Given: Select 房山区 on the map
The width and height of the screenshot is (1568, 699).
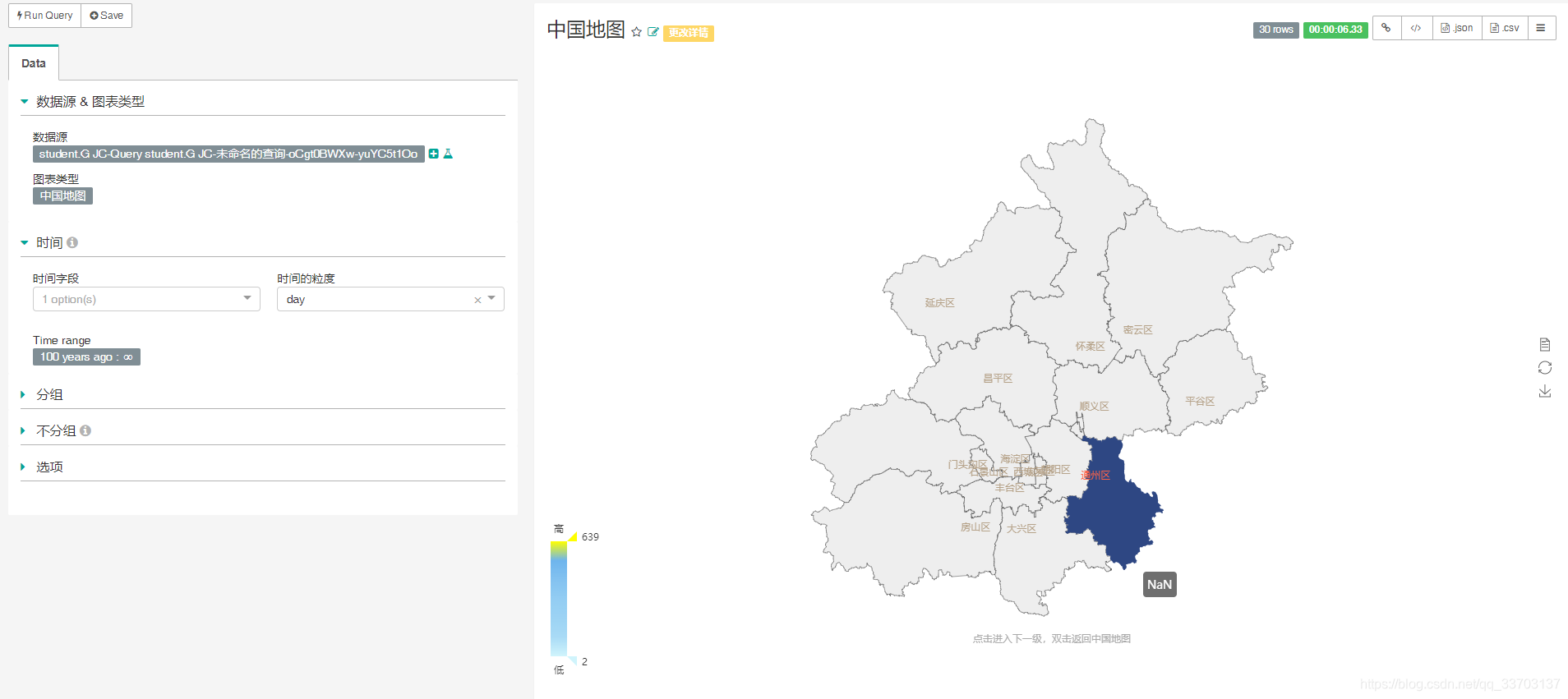Looking at the screenshot, I should click(x=975, y=527).
